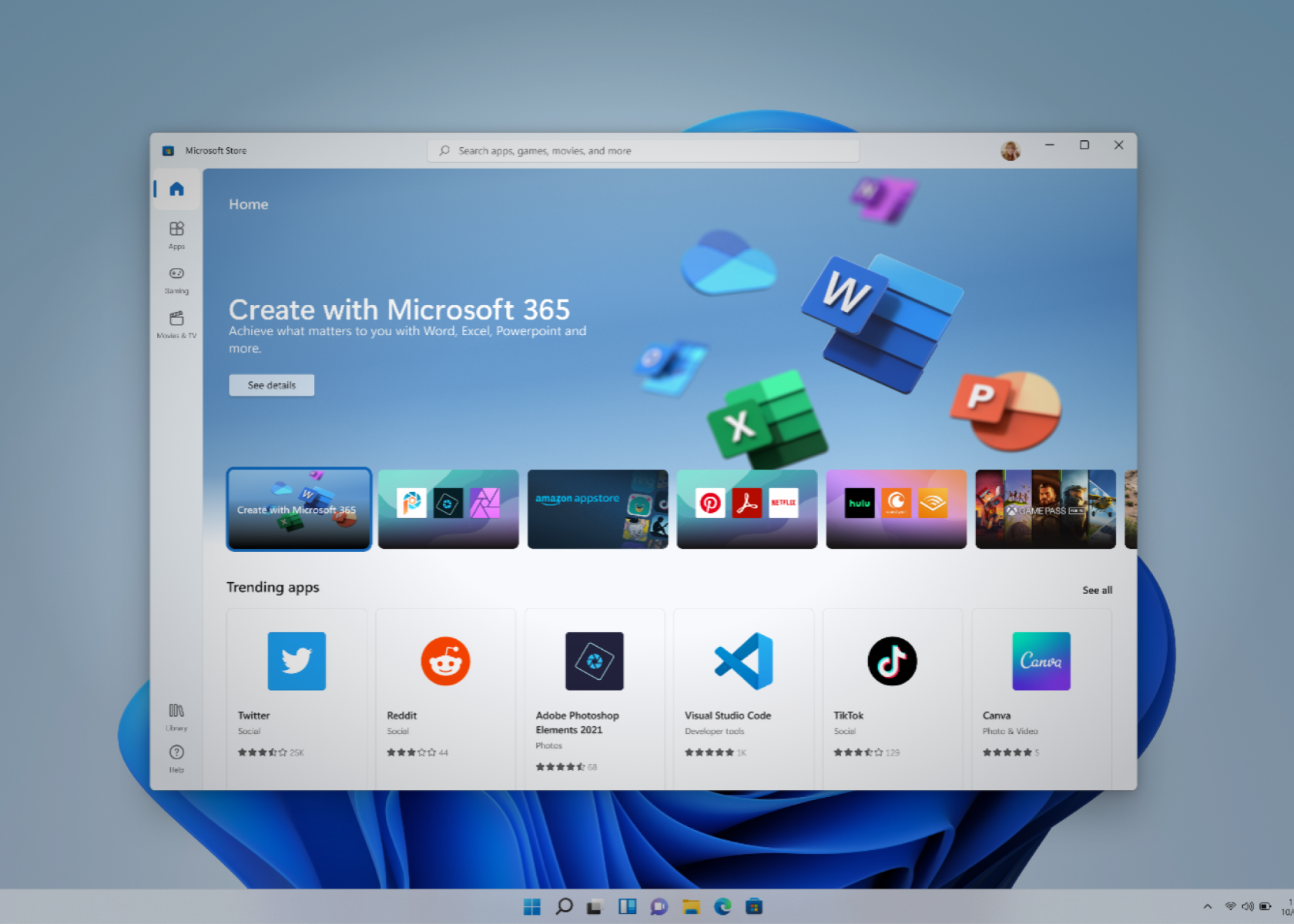Image resolution: width=1294 pixels, height=924 pixels.
Task: Click the Visual Studio Code title
Action: [728, 715]
